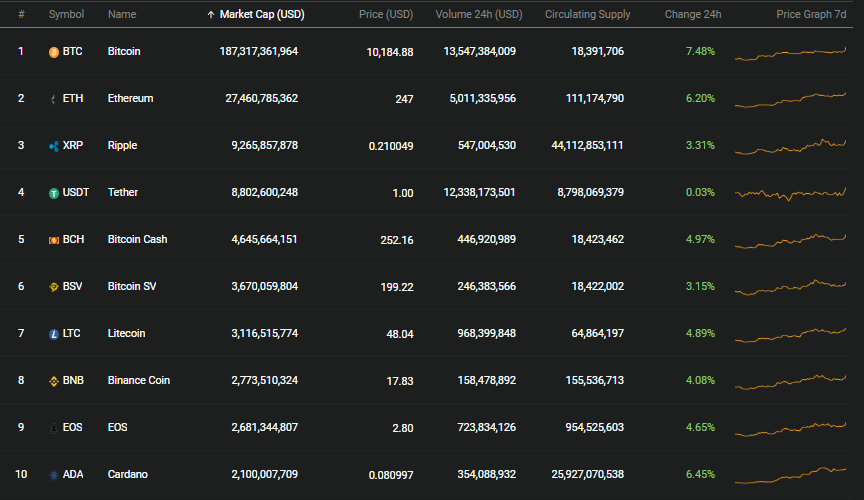Viewport: 864px width, 500px height.
Task: Open the EOS name link
Action: tap(117, 427)
